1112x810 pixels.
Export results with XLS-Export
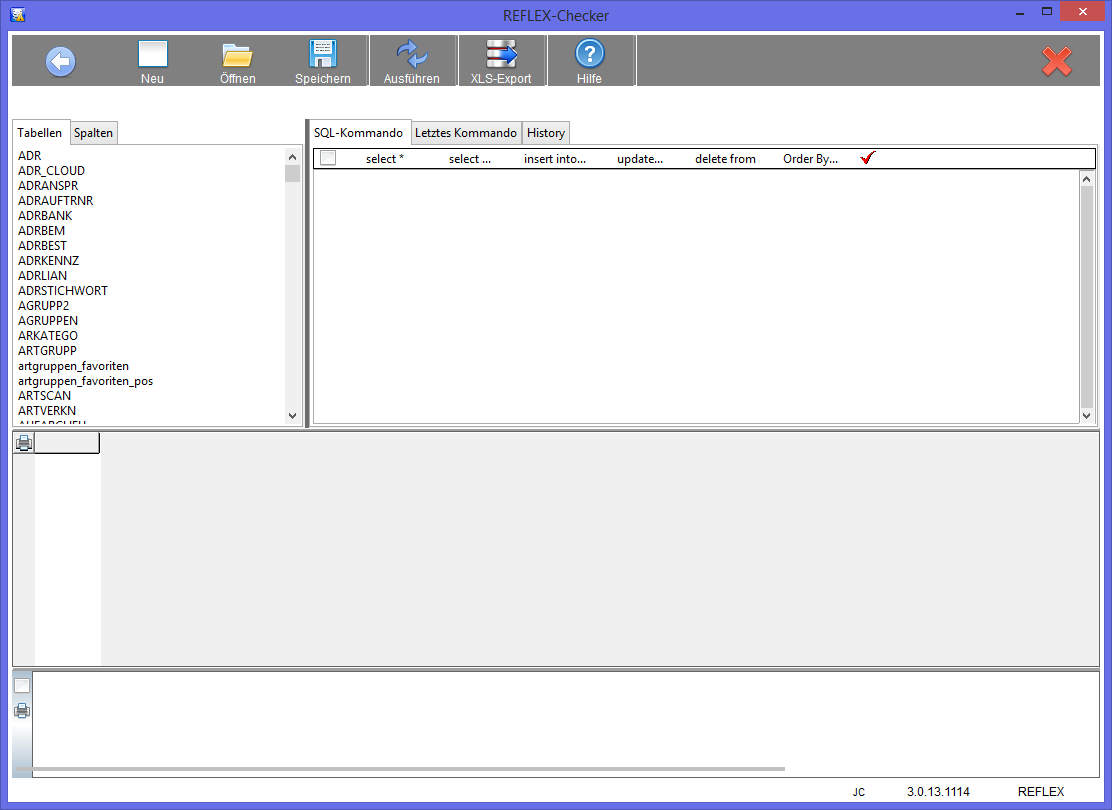501,62
